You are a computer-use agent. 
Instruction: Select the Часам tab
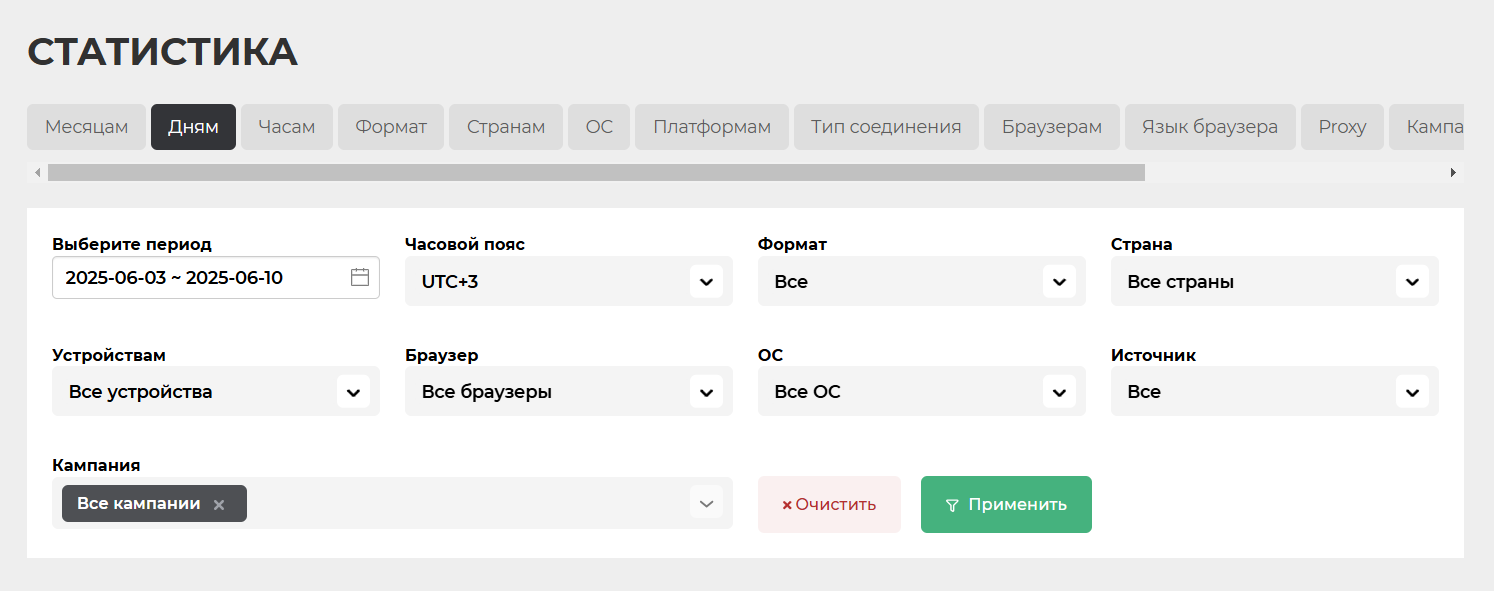286,127
